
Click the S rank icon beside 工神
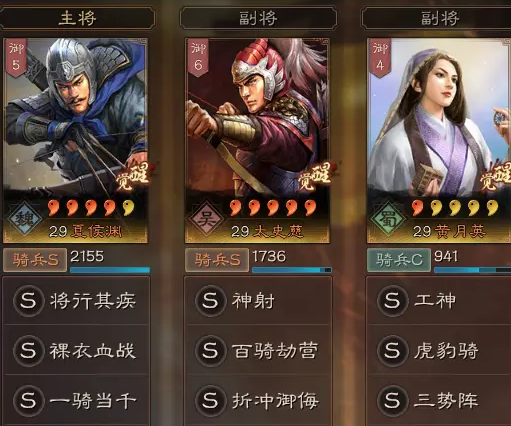coord(393,300)
